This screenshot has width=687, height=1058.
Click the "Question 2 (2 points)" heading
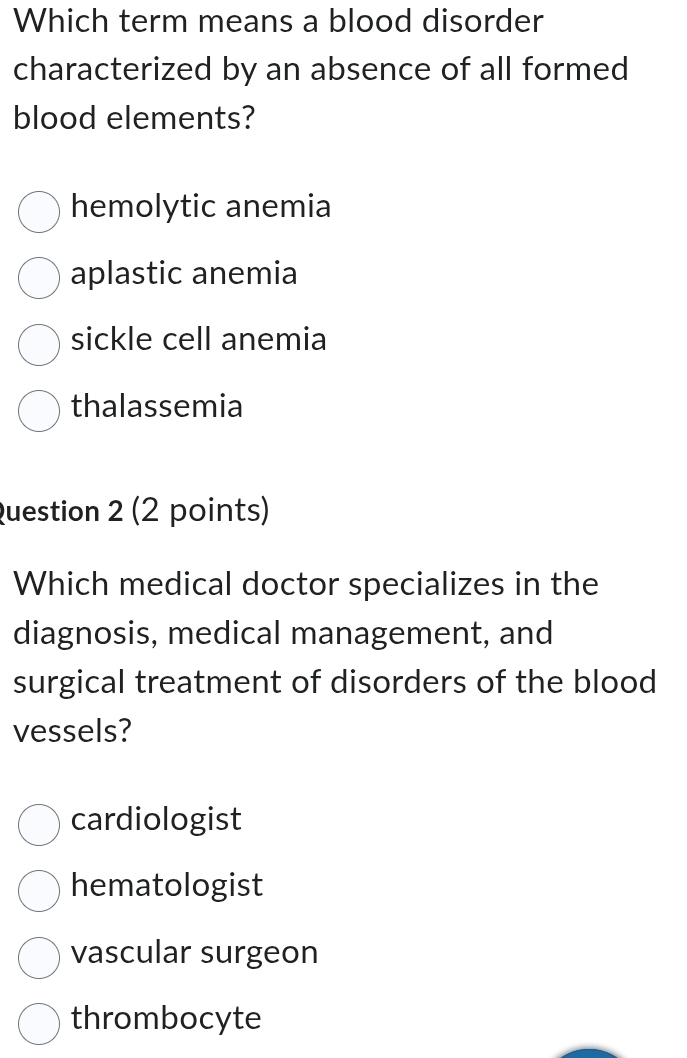click(x=135, y=511)
